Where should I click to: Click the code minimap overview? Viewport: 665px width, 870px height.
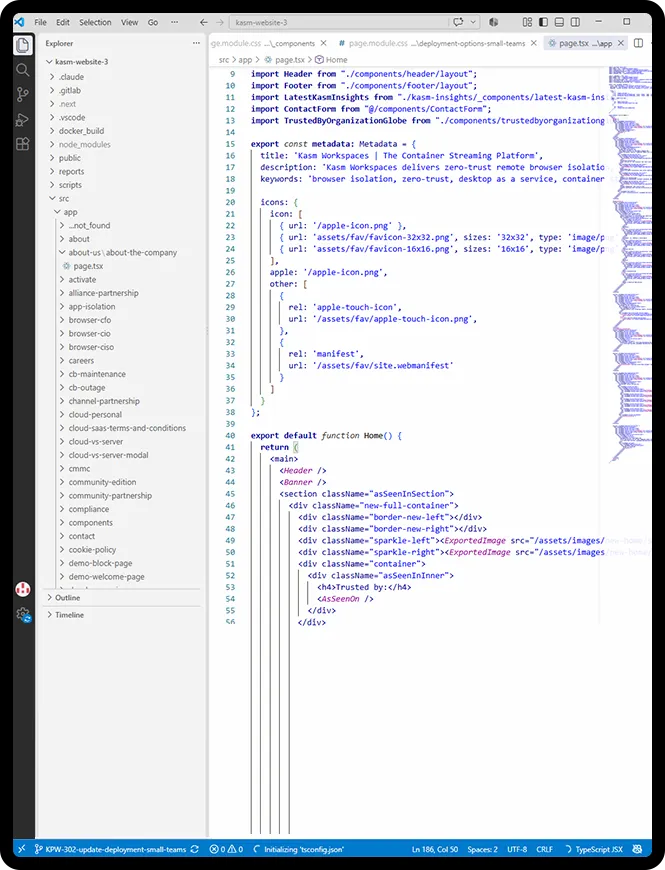click(630, 264)
